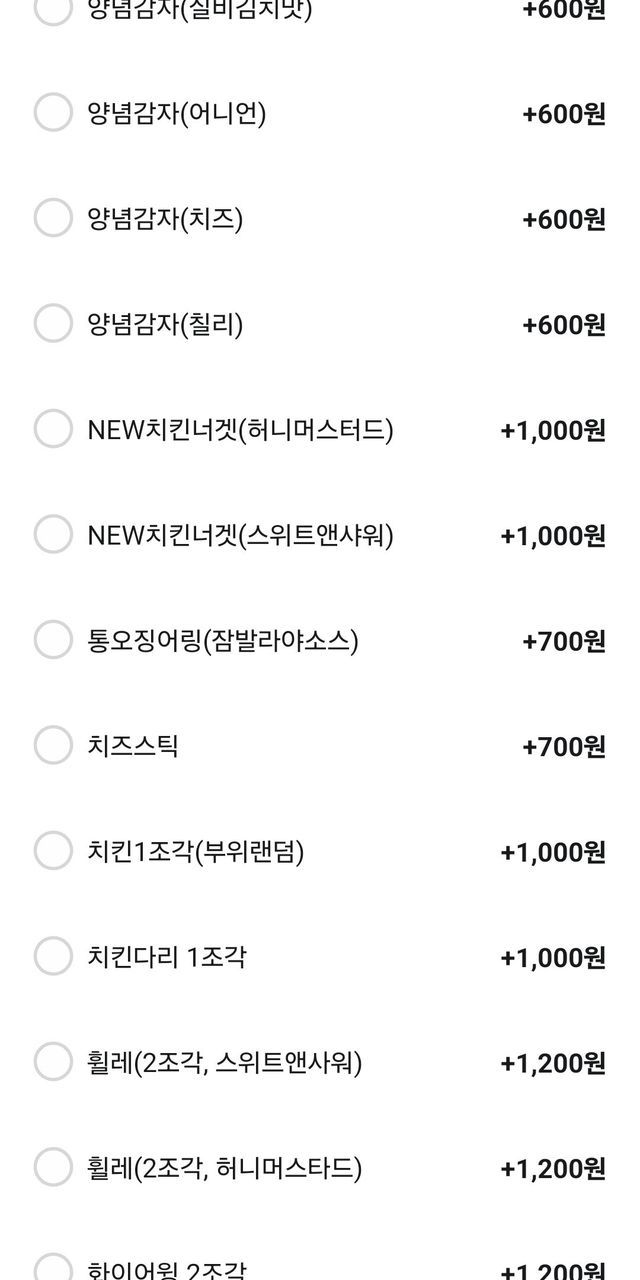Click the +600원 price for 양념감자(치즈)
This screenshot has height=1280, width=640.
point(563,220)
